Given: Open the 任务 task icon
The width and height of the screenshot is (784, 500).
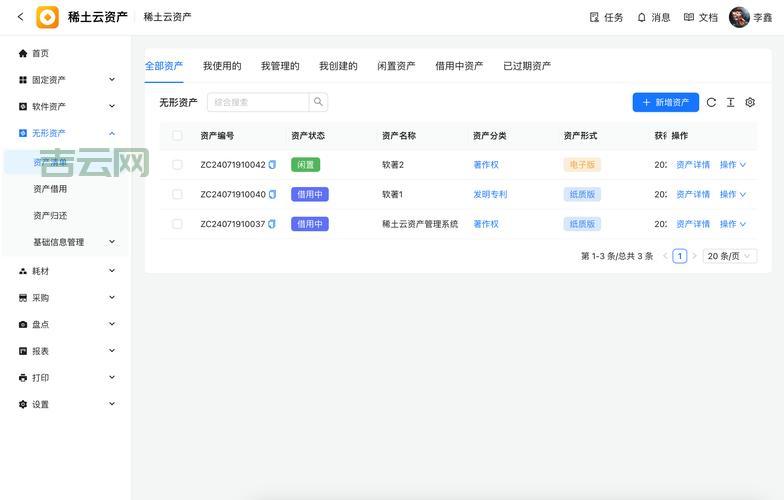Looking at the screenshot, I should pos(594,18).
